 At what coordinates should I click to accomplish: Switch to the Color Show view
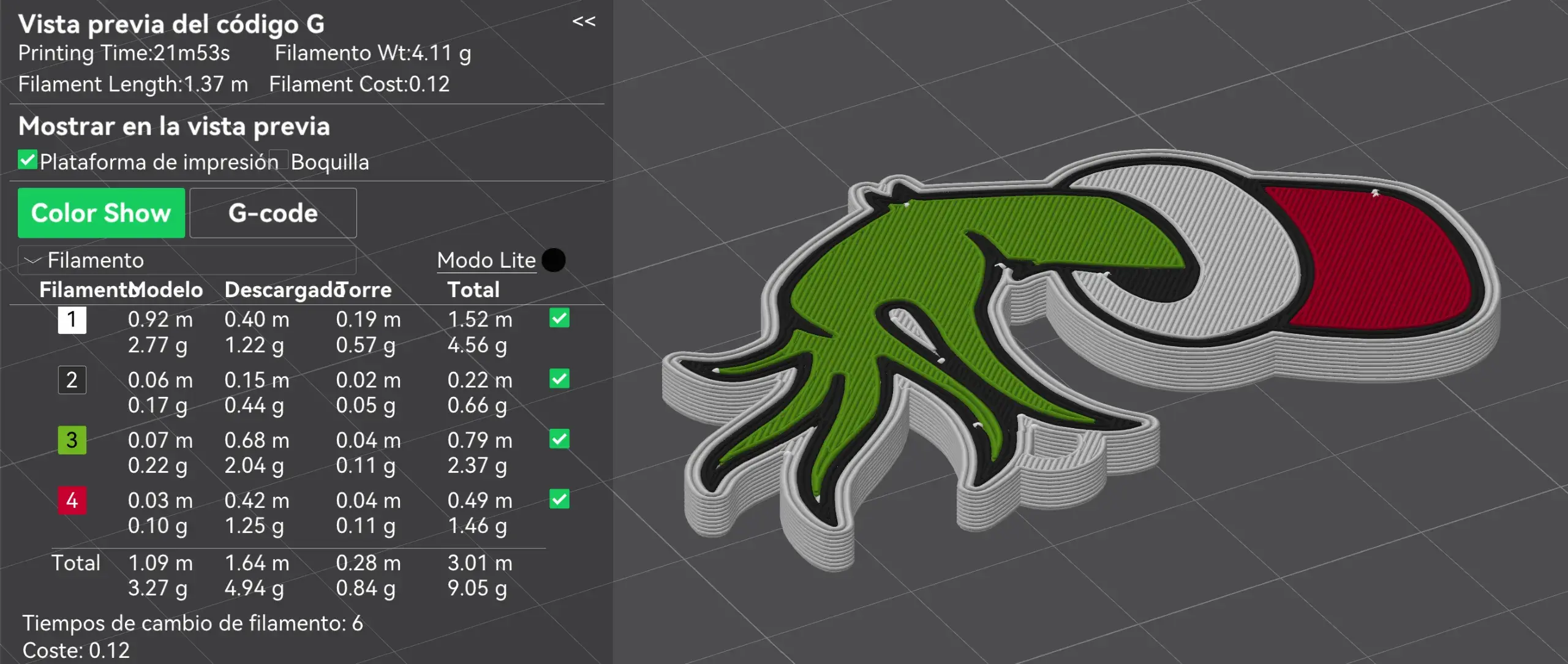point(101,213)
